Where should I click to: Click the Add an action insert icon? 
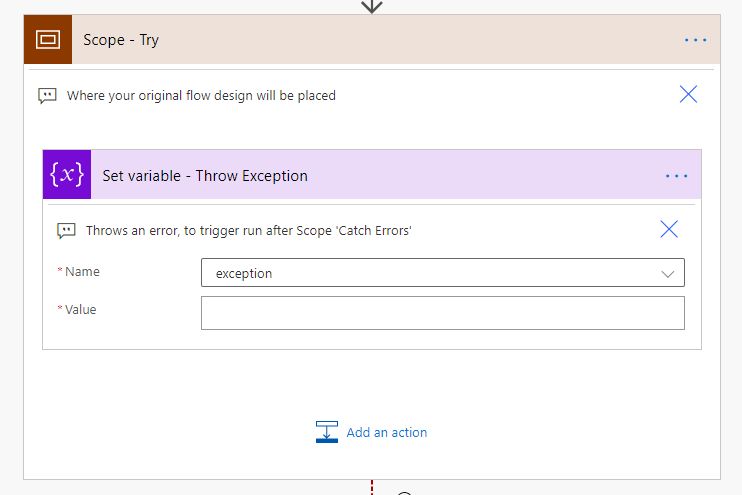click(327, 432)
